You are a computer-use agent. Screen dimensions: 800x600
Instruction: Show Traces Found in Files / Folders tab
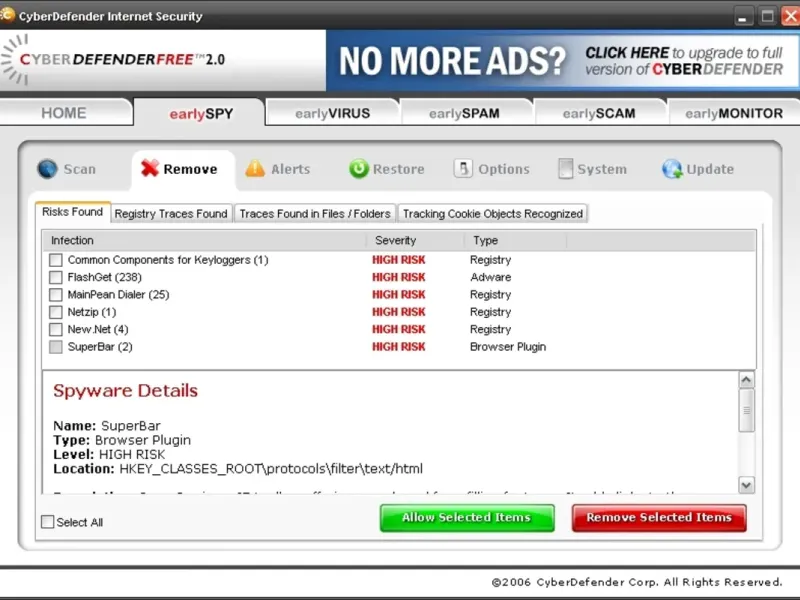(x=315, y=214)
